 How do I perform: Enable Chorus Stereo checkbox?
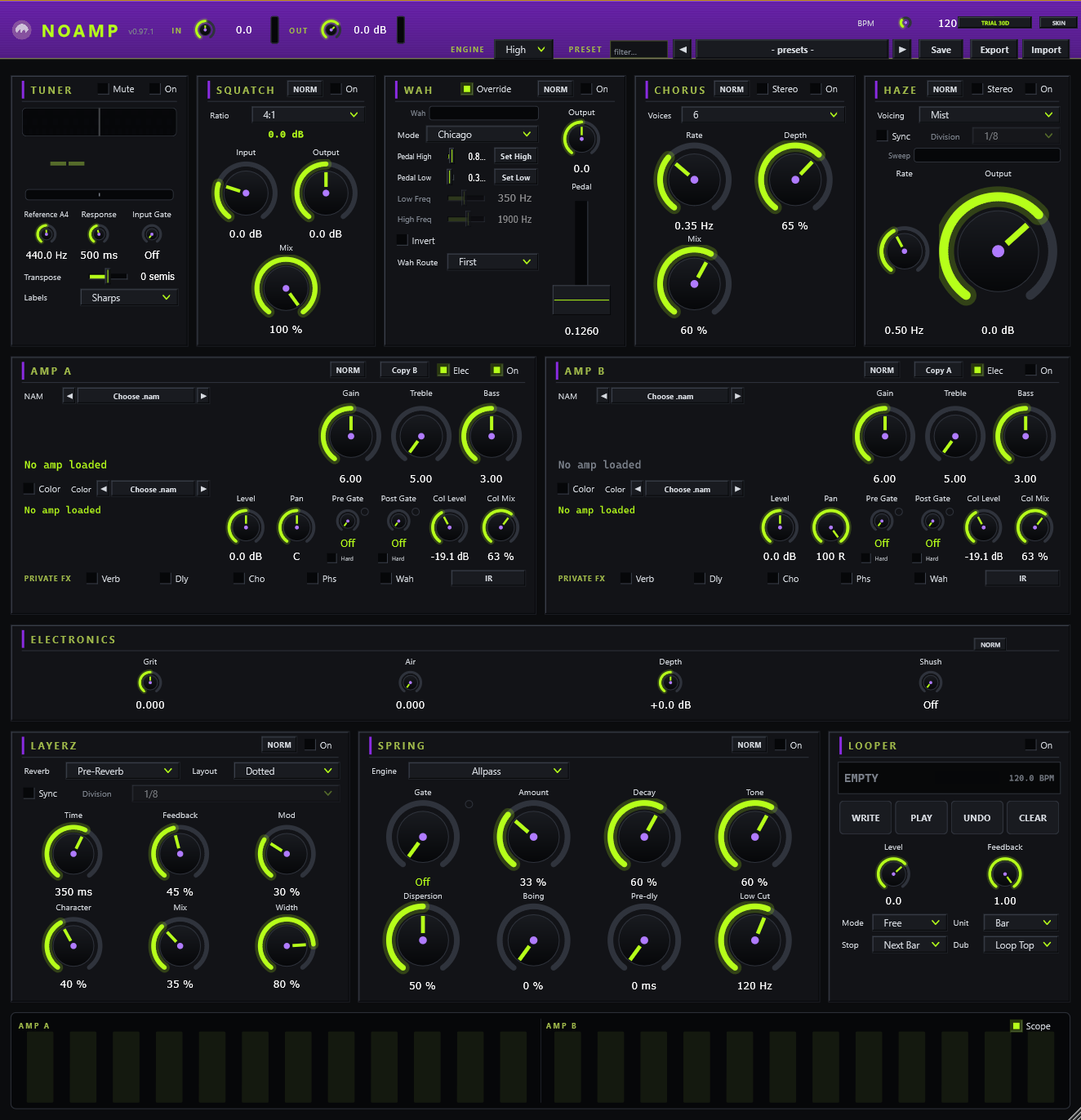tap(762, 89)
